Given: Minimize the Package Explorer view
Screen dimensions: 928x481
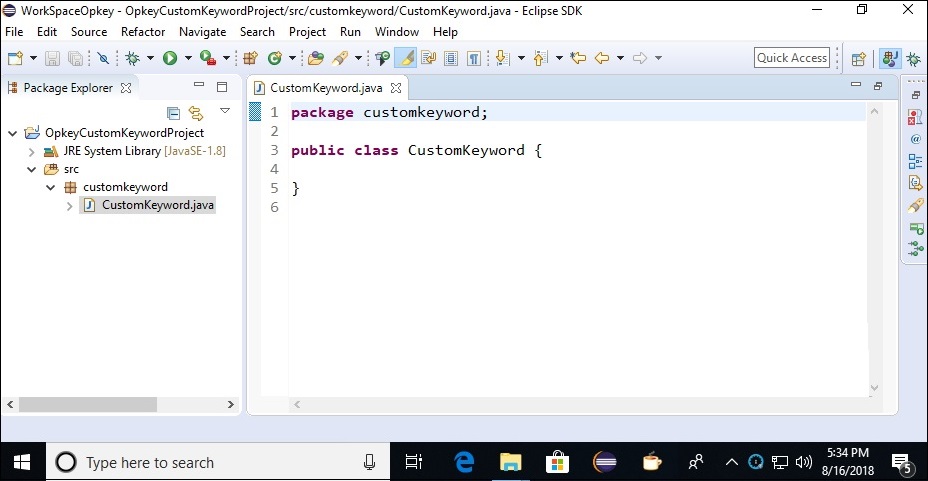Looking at the screenshot, I should [199, 85].
